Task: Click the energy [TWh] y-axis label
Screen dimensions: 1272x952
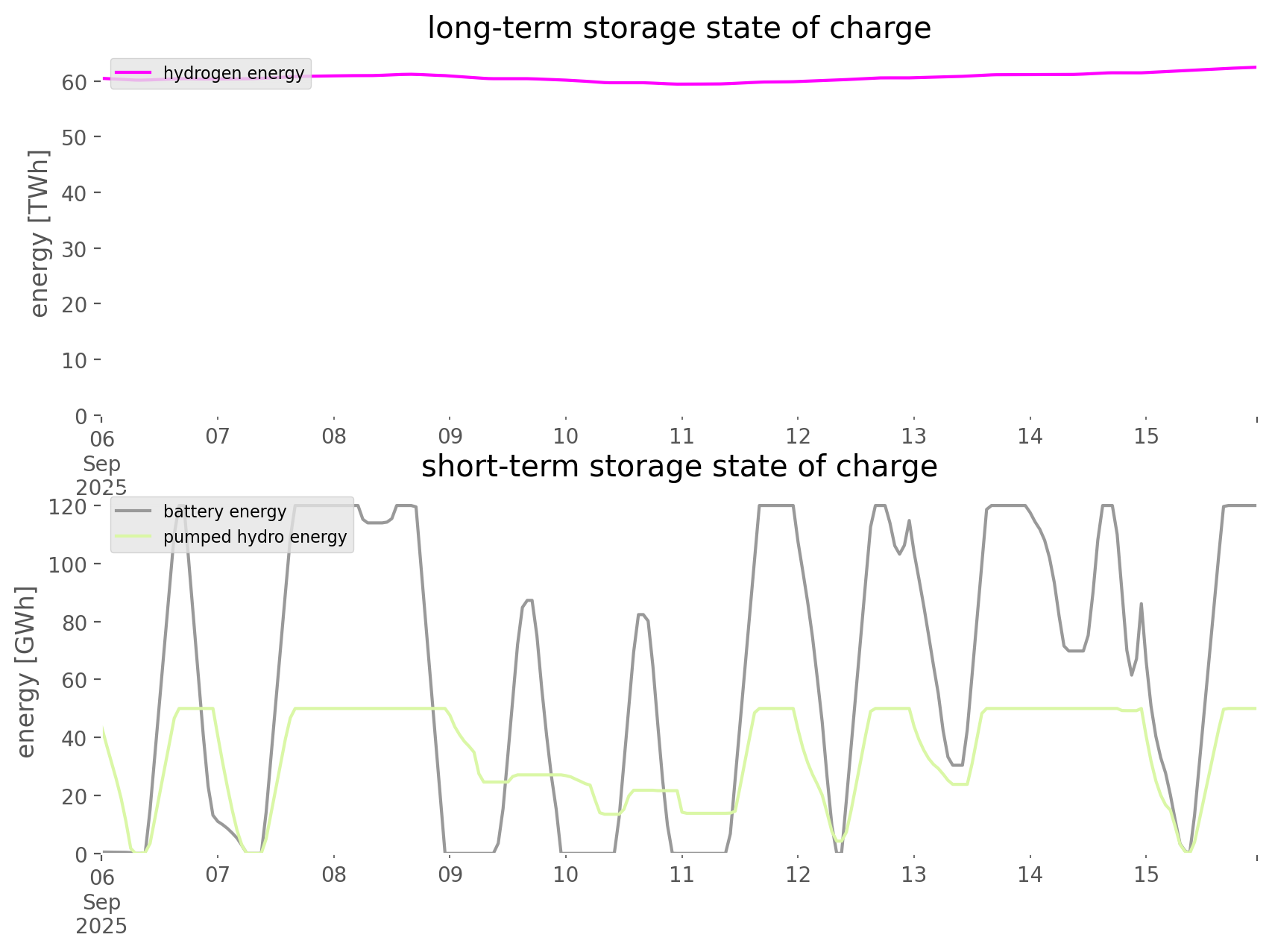Action: (39, 233)
